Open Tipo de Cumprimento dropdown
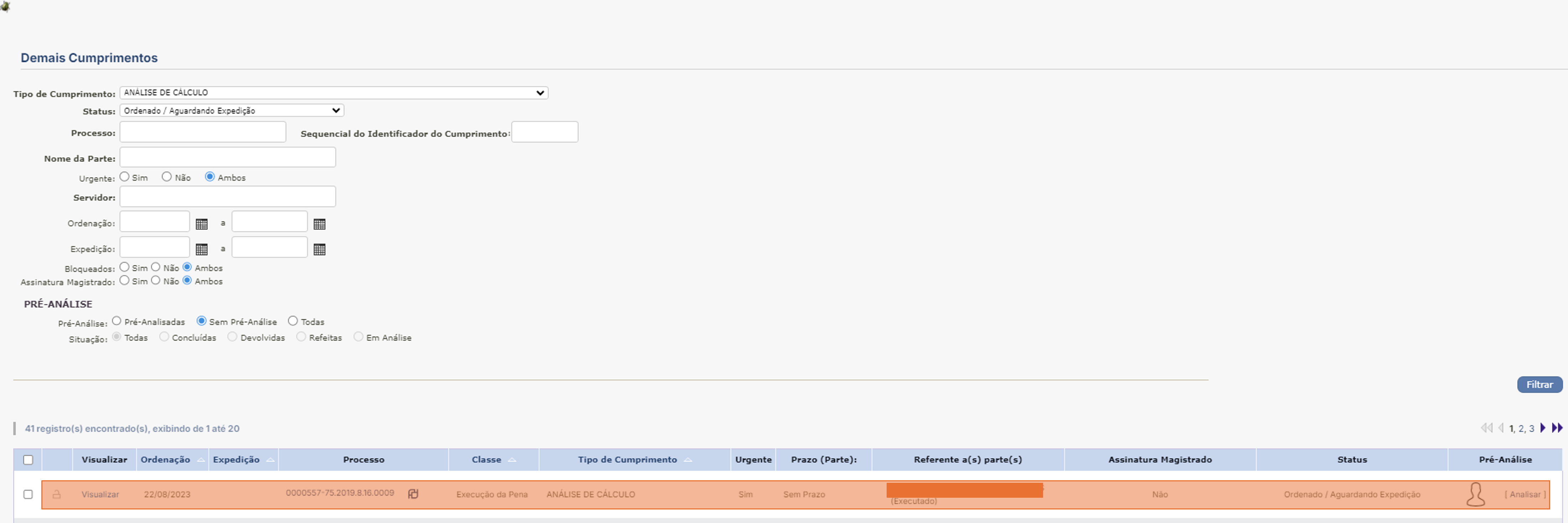Image resolution: width=1568 pixels, height=523 pixels. (334, 93)
